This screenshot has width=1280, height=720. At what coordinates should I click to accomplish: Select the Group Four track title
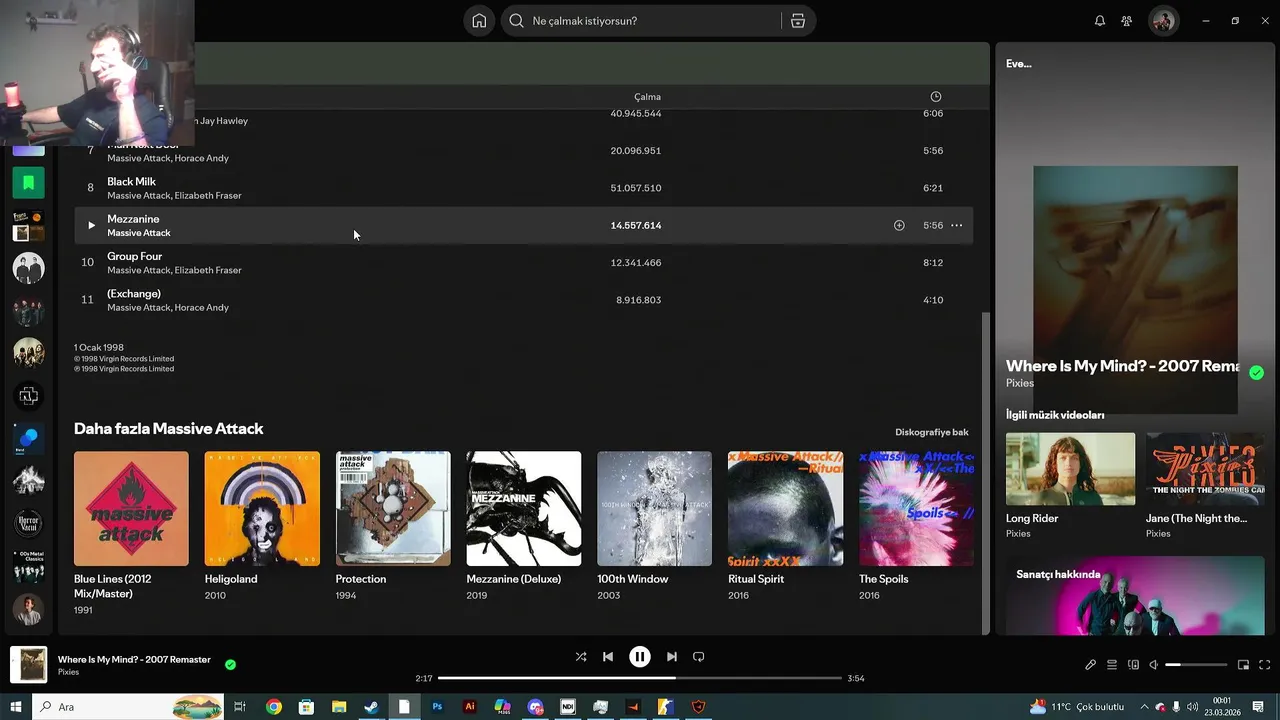pyautogui.click(x=135, y=256)
